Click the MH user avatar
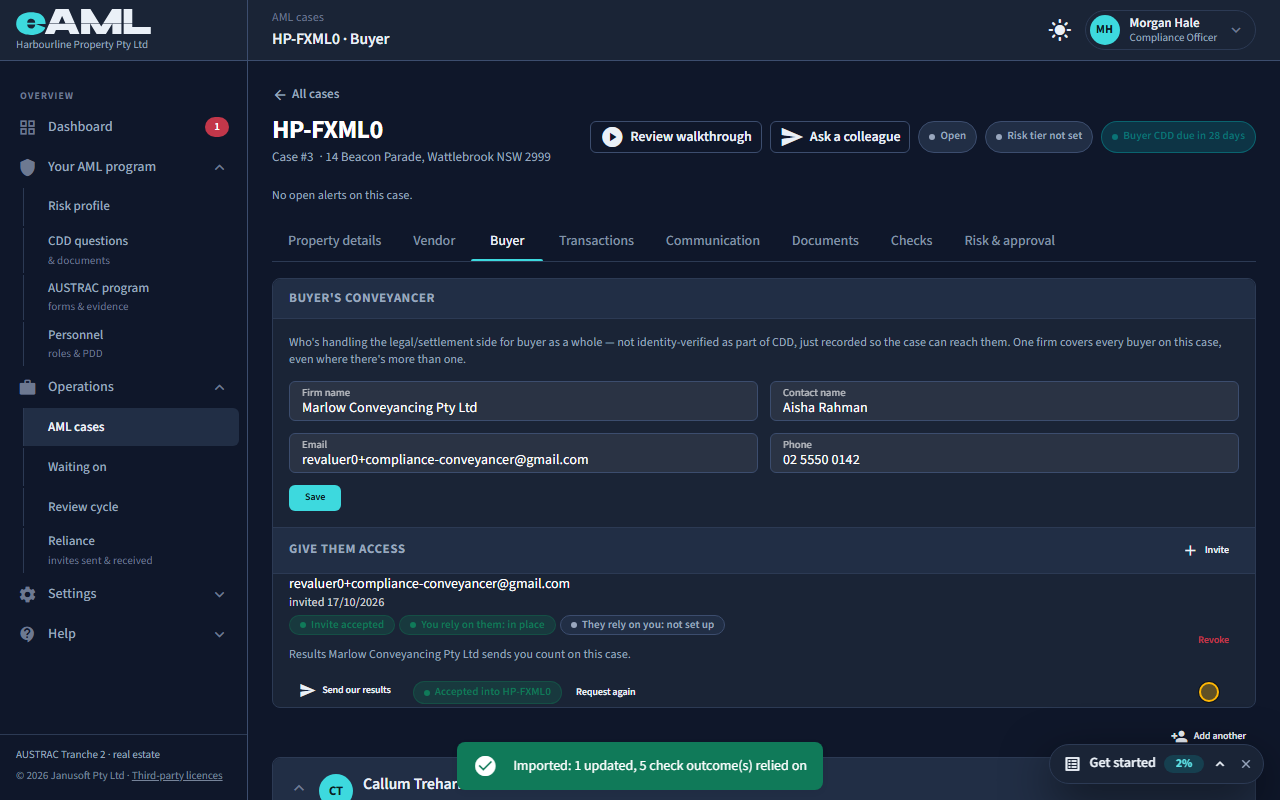Screen dimensions: 1280x800 tap(1104, 30)
